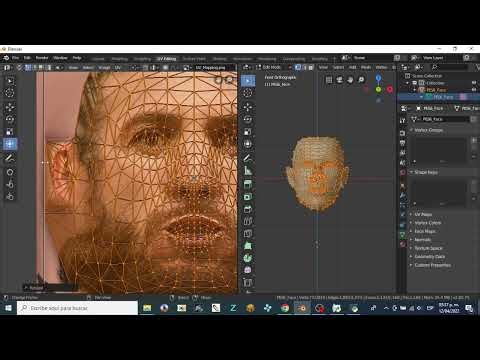
Task: Enable face select mode in 3D viewport
Action: pos(311,67)
